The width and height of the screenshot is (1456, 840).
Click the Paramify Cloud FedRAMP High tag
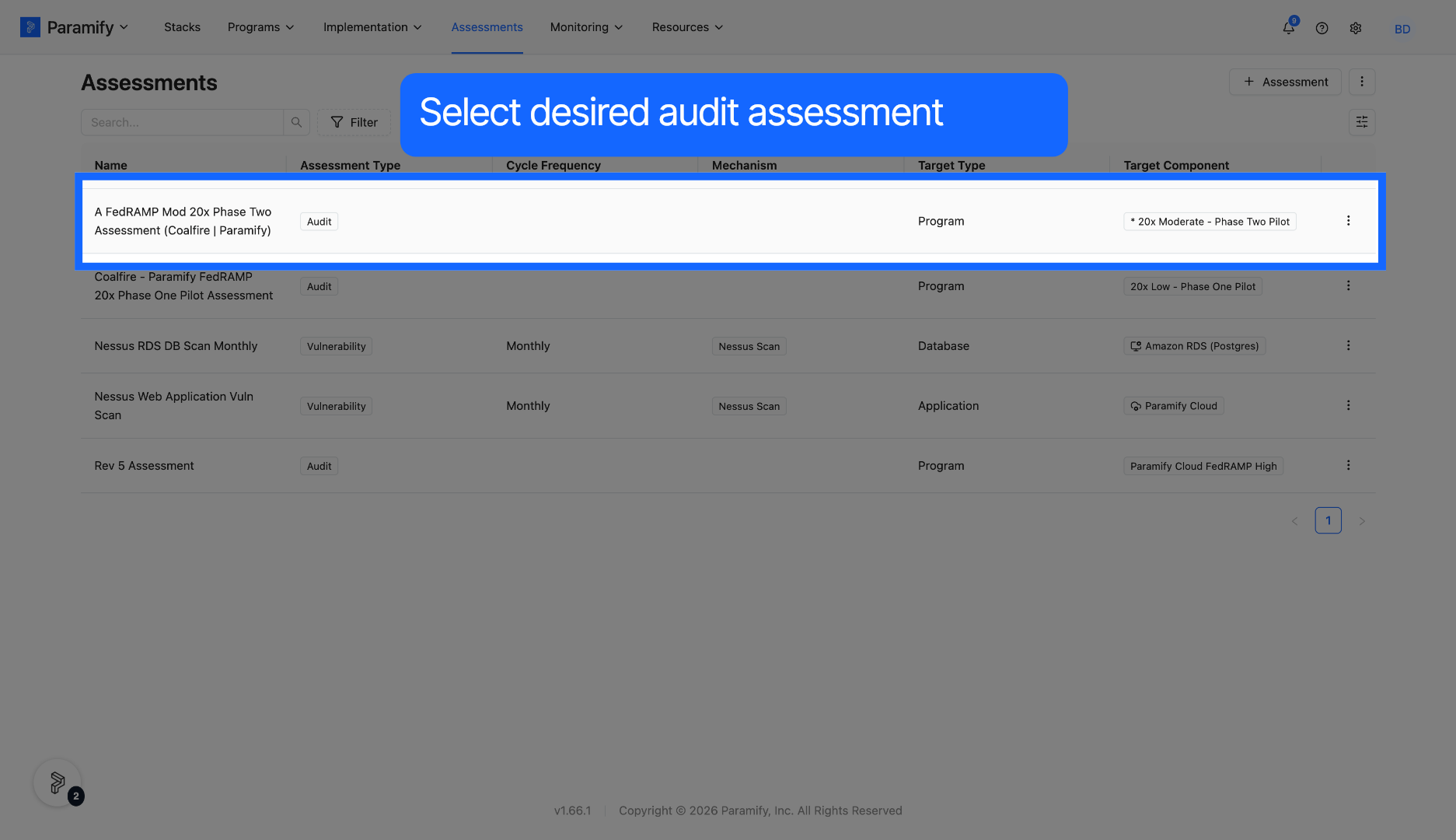[1203, 466]
